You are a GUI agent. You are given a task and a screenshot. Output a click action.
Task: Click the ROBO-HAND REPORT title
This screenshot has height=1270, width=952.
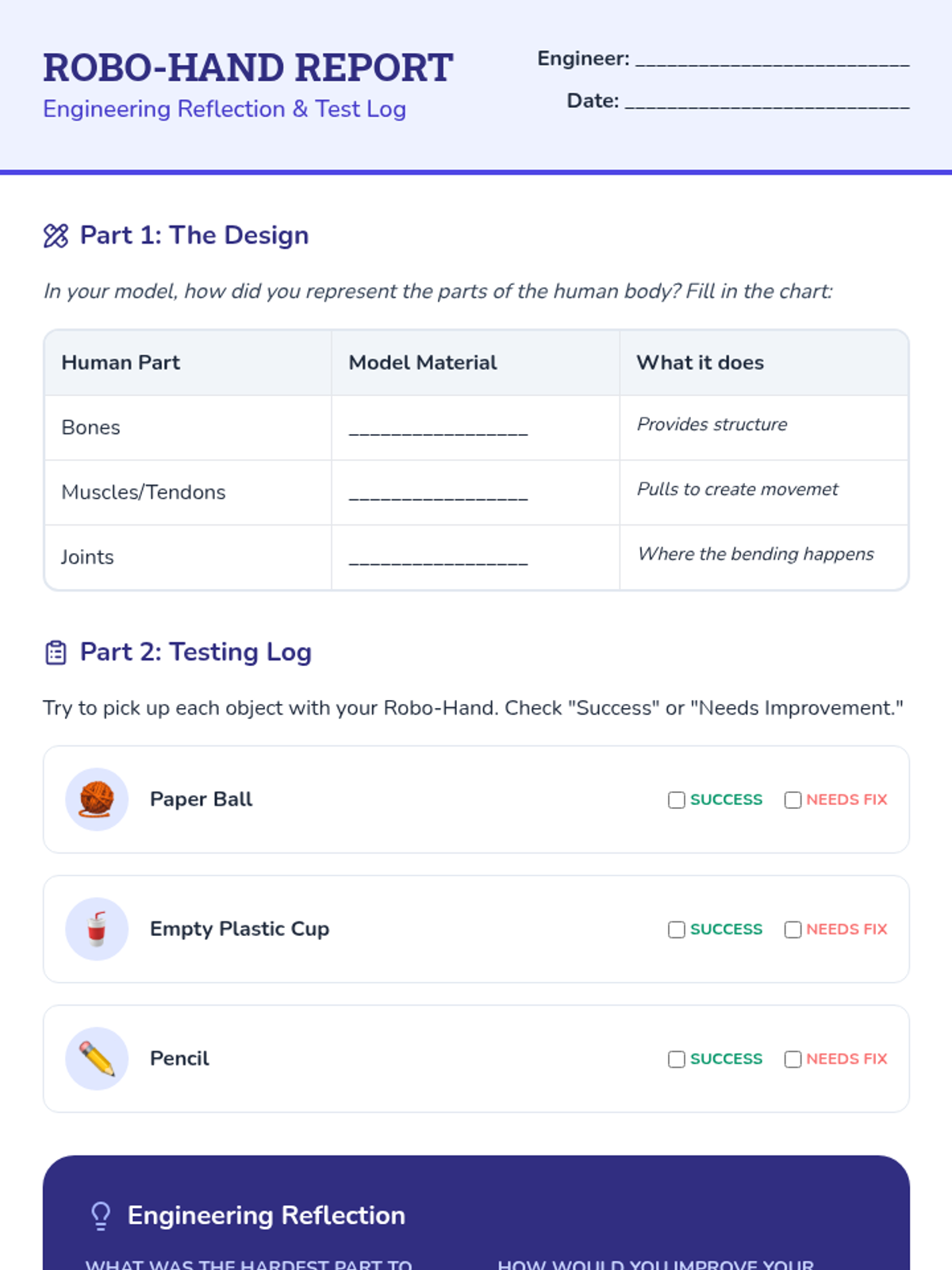248,68
